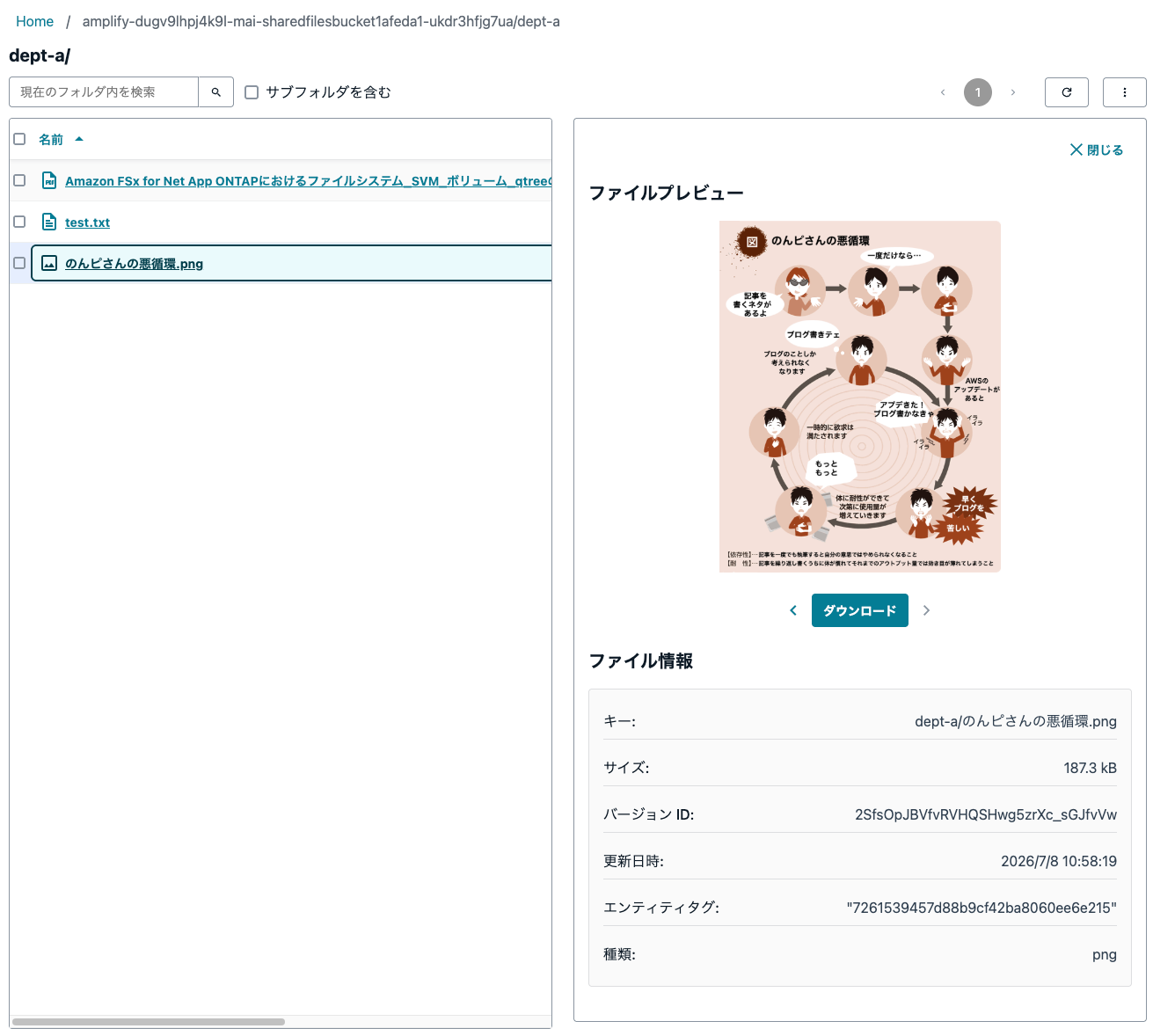Click the amplify bucket path breadcrumb

coord(321,21)
